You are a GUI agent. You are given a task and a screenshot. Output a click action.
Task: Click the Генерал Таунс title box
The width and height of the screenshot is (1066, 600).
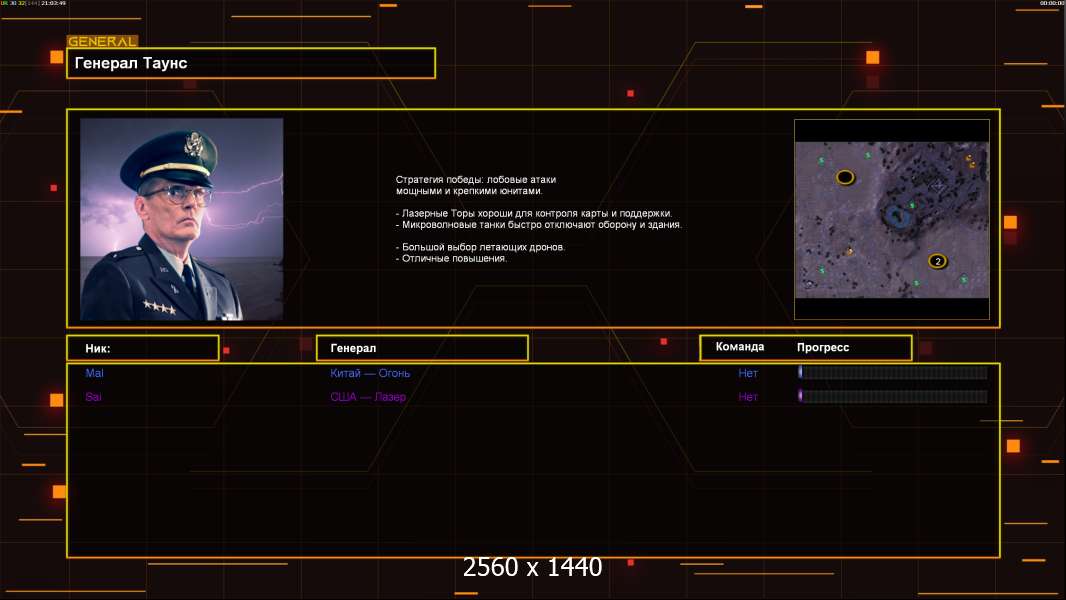[250, 63]
